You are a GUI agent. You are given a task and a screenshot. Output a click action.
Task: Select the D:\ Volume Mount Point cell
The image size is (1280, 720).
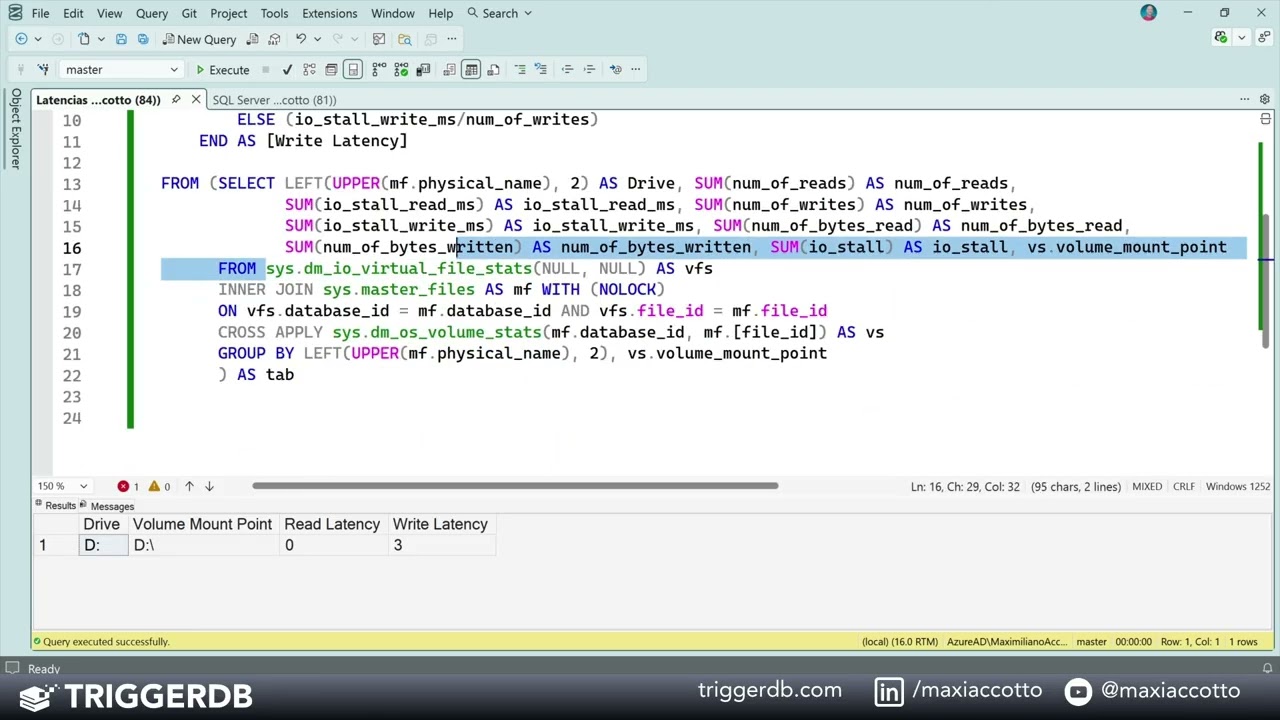coord(203,545)
